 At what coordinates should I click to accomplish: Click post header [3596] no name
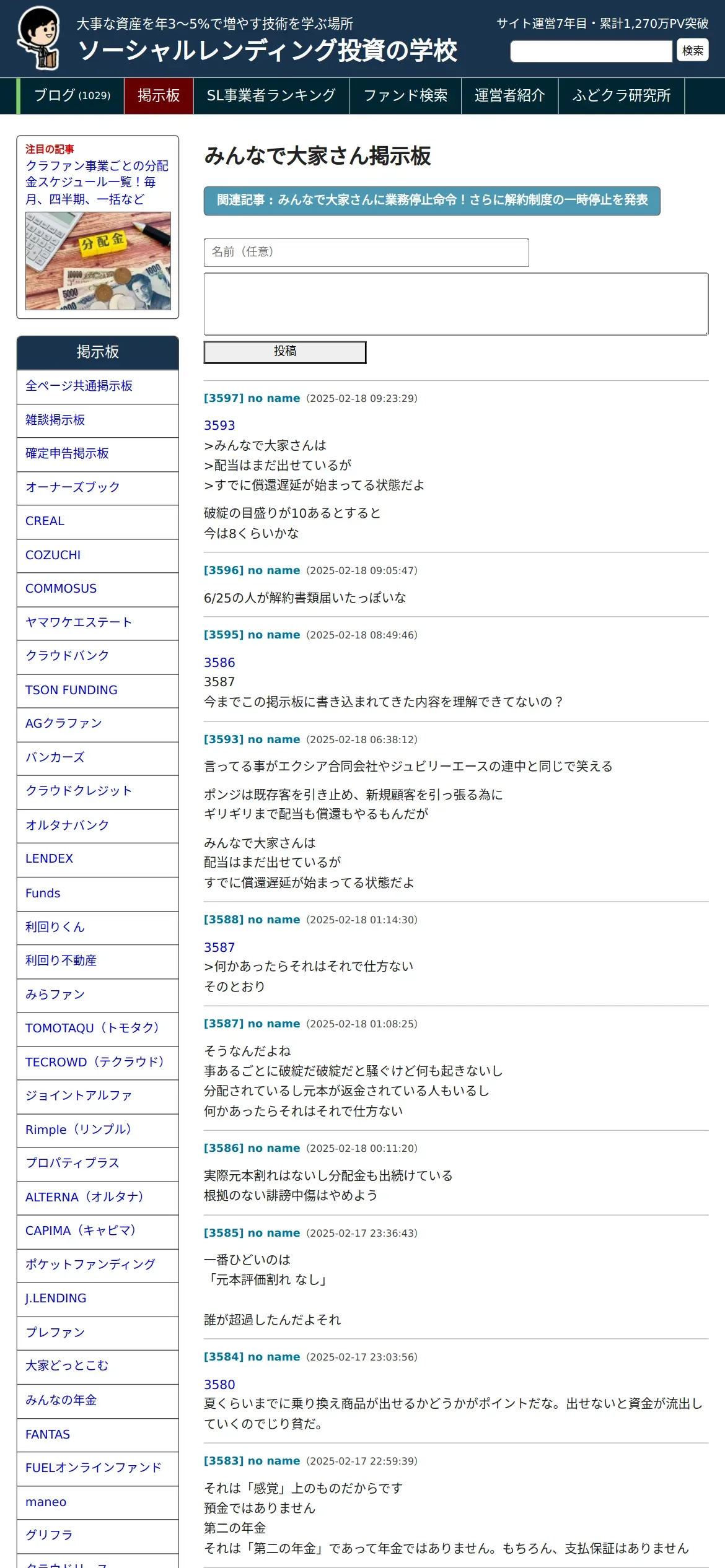tap(252, 570)
